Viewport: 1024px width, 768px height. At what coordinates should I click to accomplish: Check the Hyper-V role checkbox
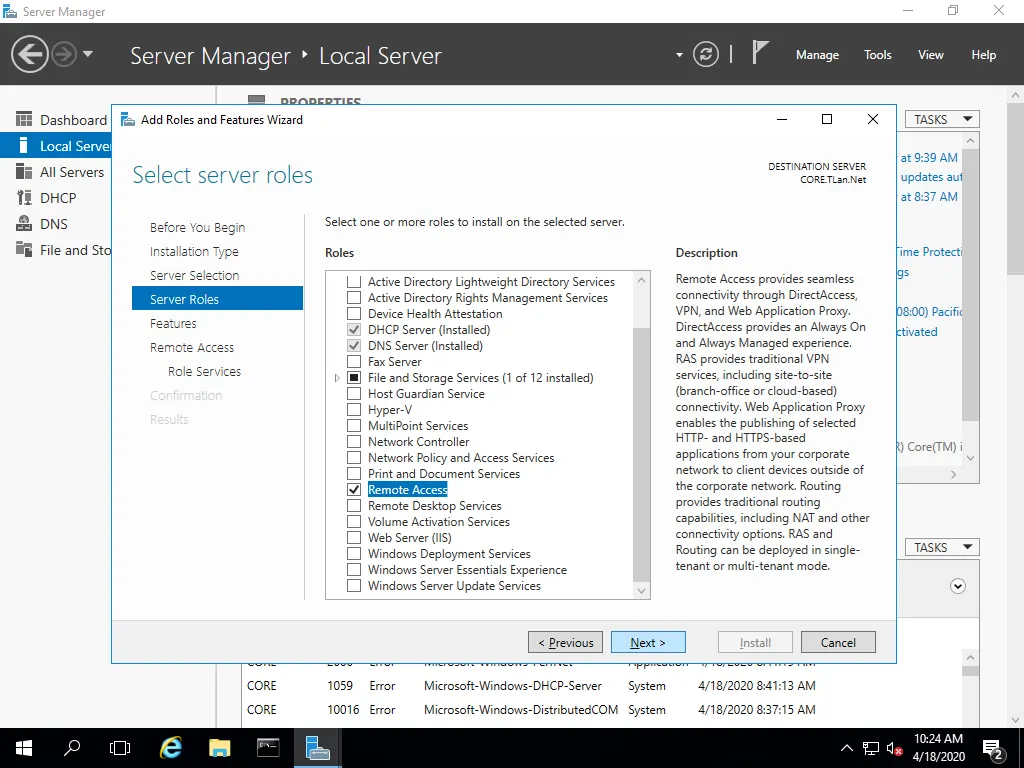coord(353,410)
